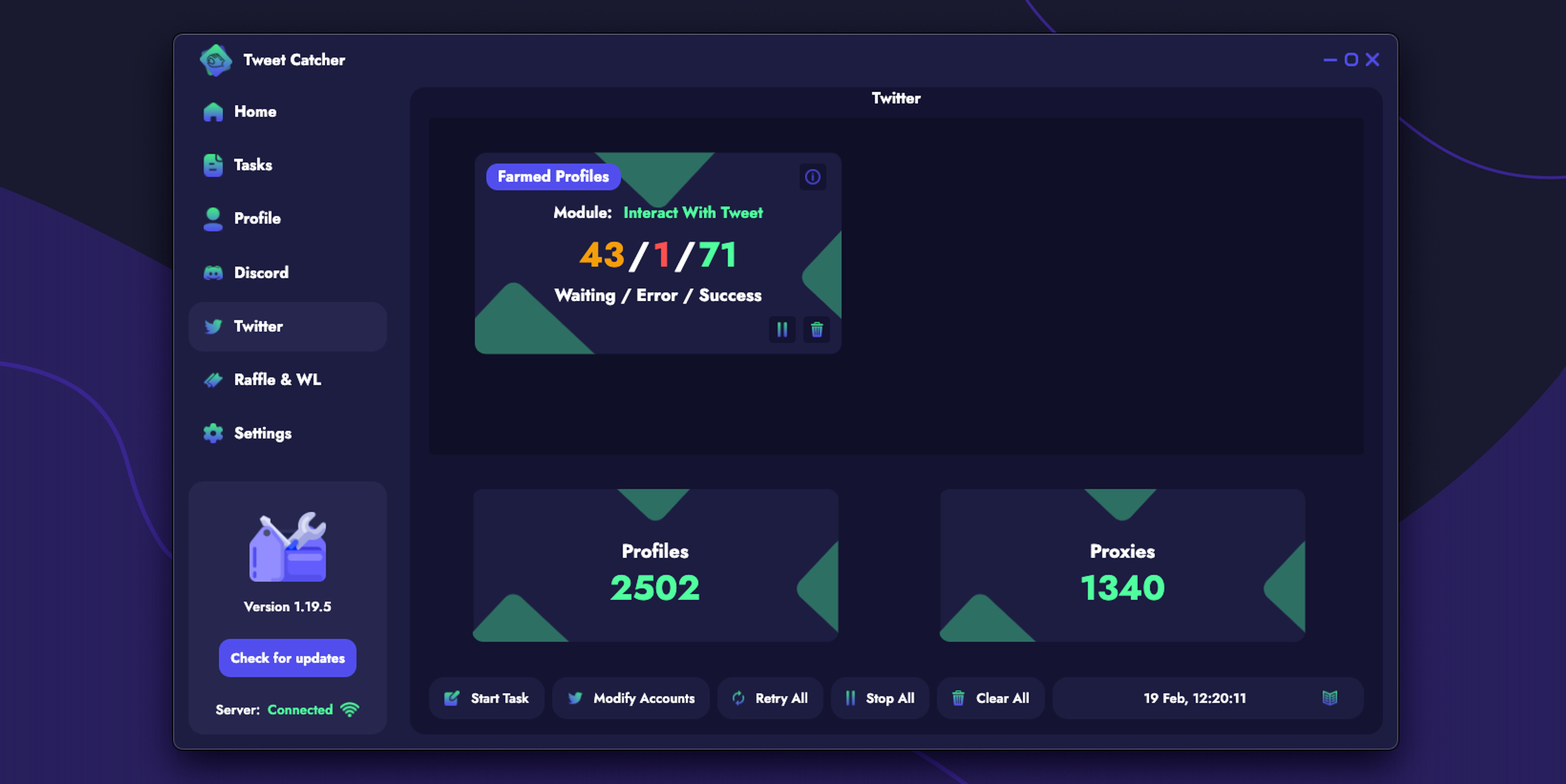This screenshot has height=784, width=1566.
Task: Click the proxies value 1340
Action: click(1123, 588)
